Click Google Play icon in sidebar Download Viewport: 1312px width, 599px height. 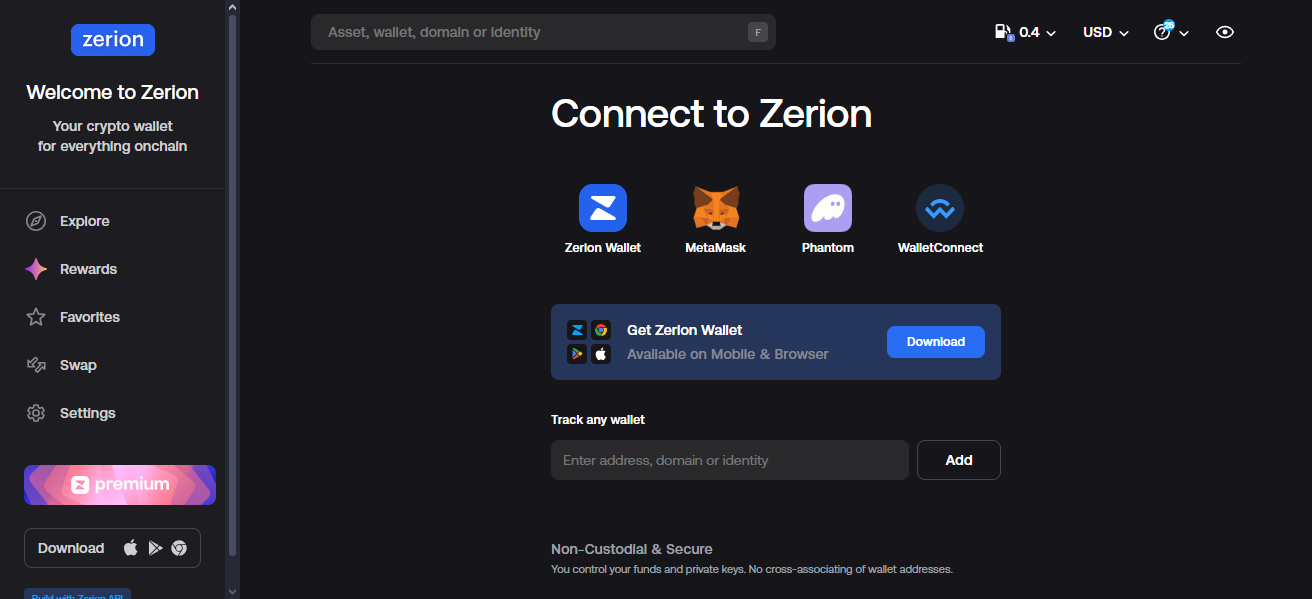[155, 548]
